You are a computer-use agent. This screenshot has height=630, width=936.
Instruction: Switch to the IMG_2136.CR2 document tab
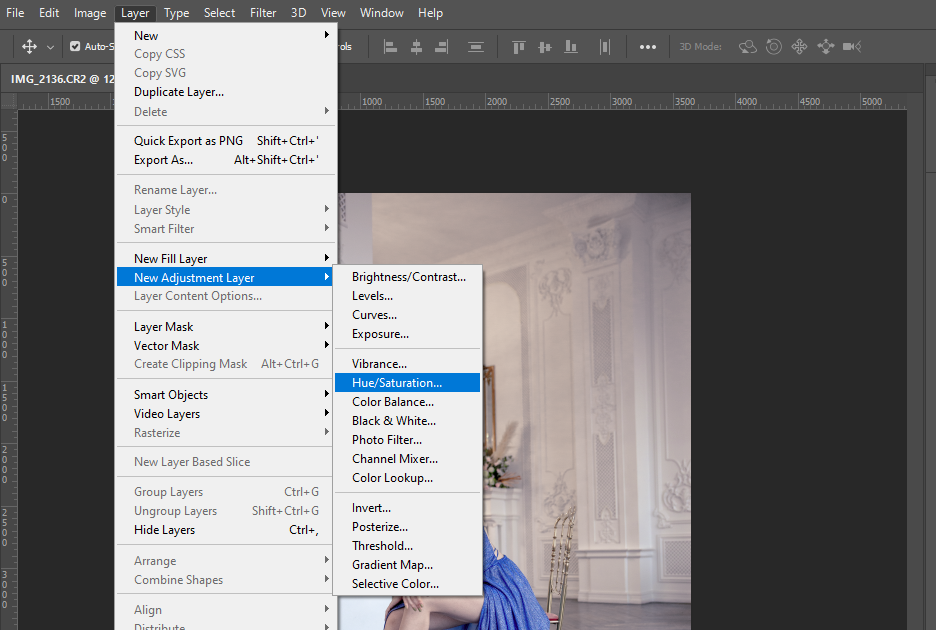point(63,79)
